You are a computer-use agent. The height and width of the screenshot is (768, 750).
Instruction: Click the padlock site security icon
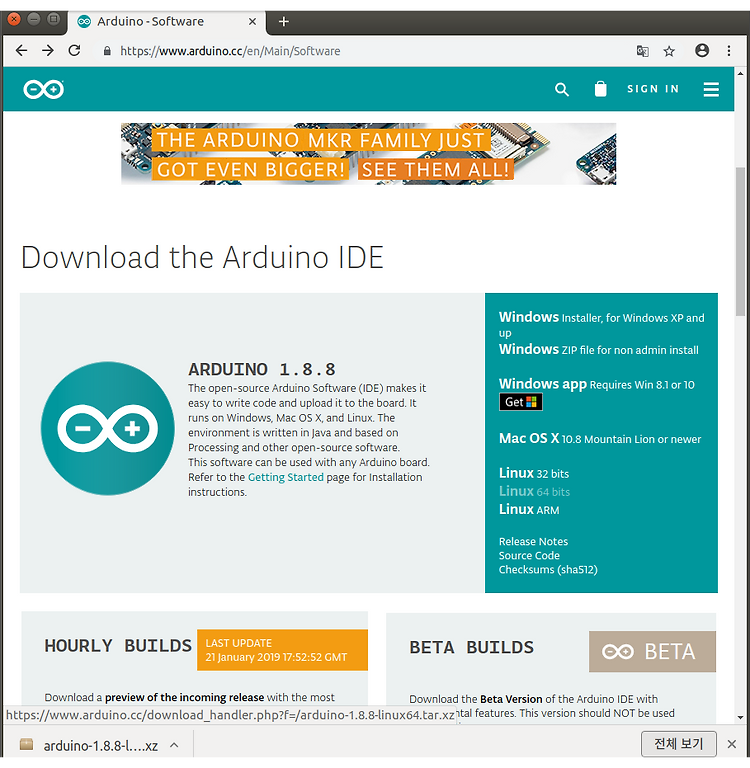point(107,51)
